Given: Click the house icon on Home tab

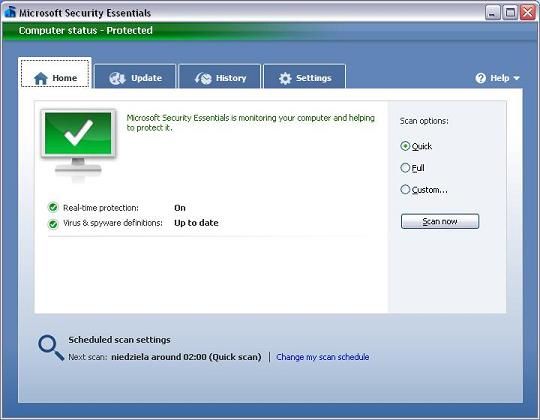Looking at the screenshot, I should coord(41,78).
